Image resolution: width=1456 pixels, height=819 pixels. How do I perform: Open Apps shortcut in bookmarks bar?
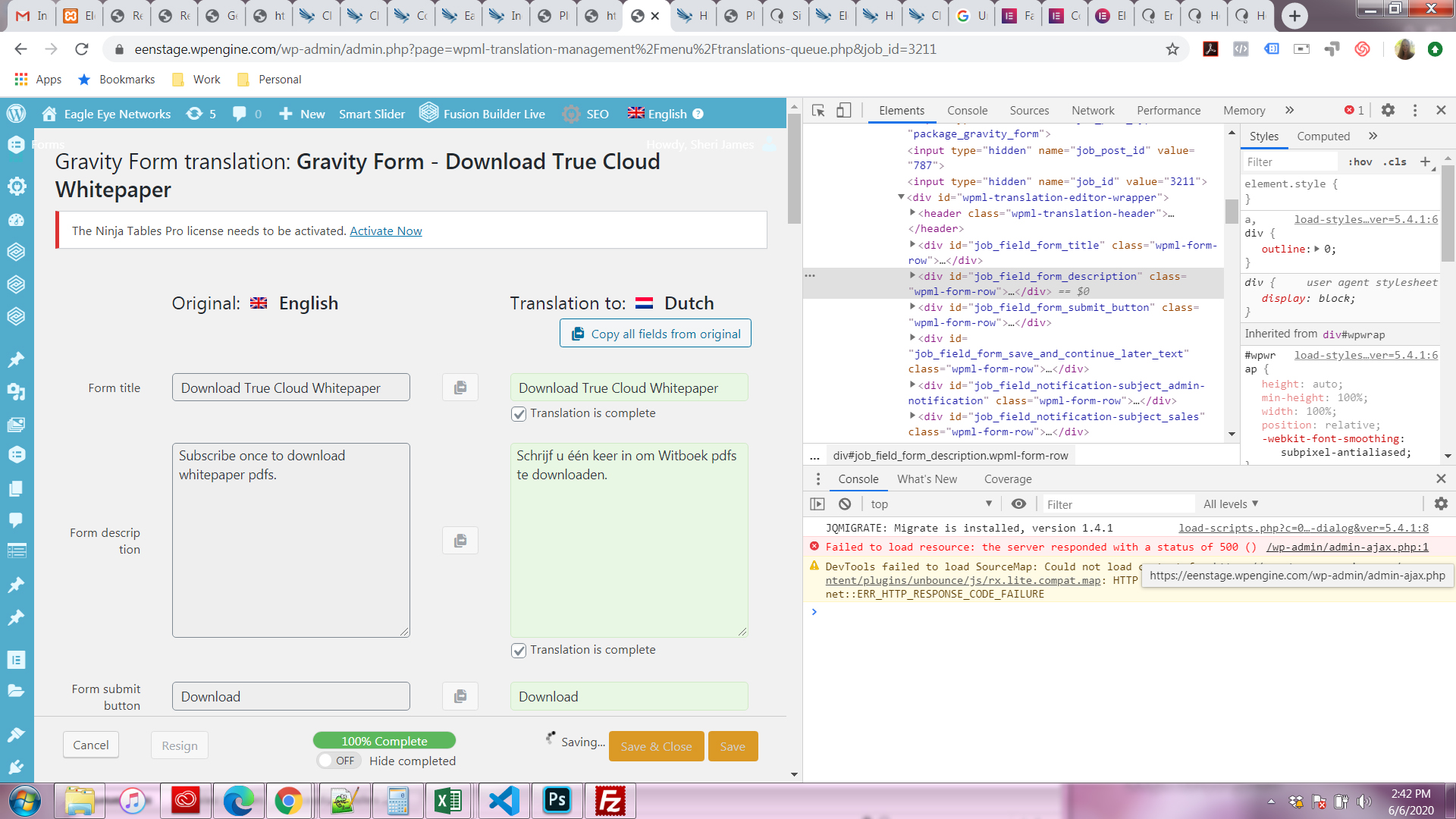tap(38, 80)
